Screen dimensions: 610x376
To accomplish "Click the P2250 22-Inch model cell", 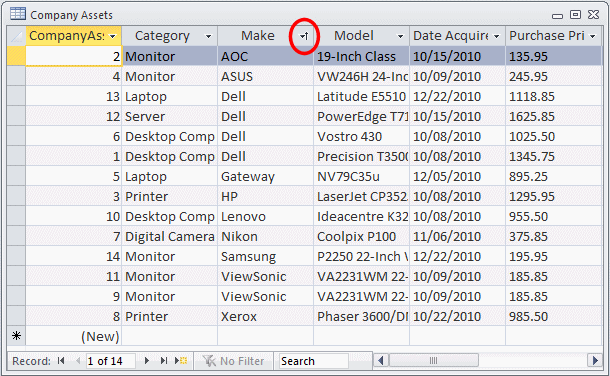I will coord(361,256).
